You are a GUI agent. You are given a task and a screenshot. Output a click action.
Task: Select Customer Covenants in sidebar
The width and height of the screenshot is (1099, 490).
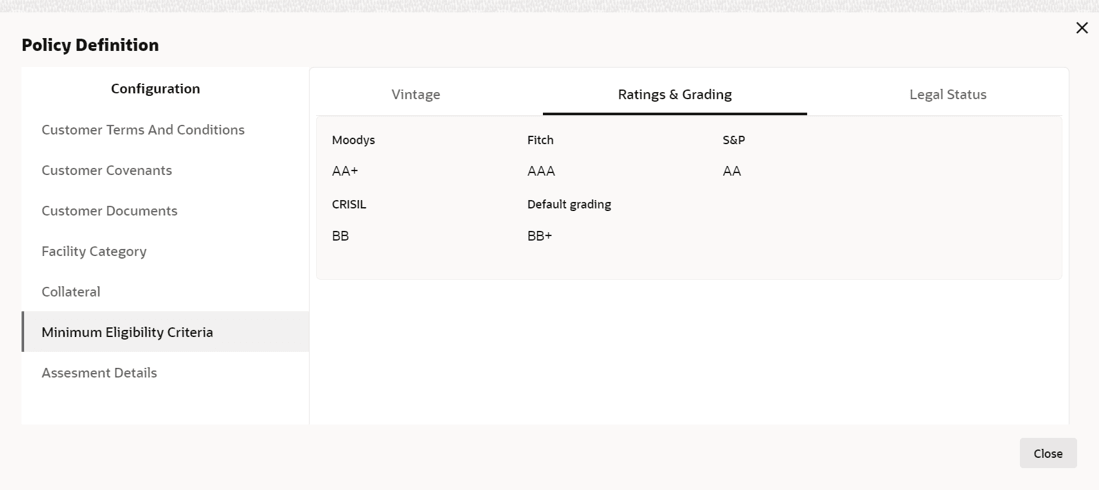pos(107,170)
